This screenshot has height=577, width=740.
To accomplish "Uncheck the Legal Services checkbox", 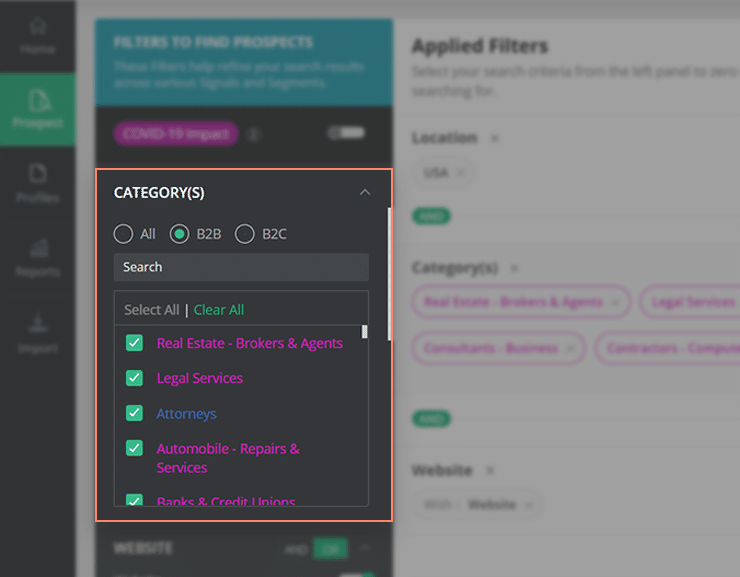I will click(134, 378).
